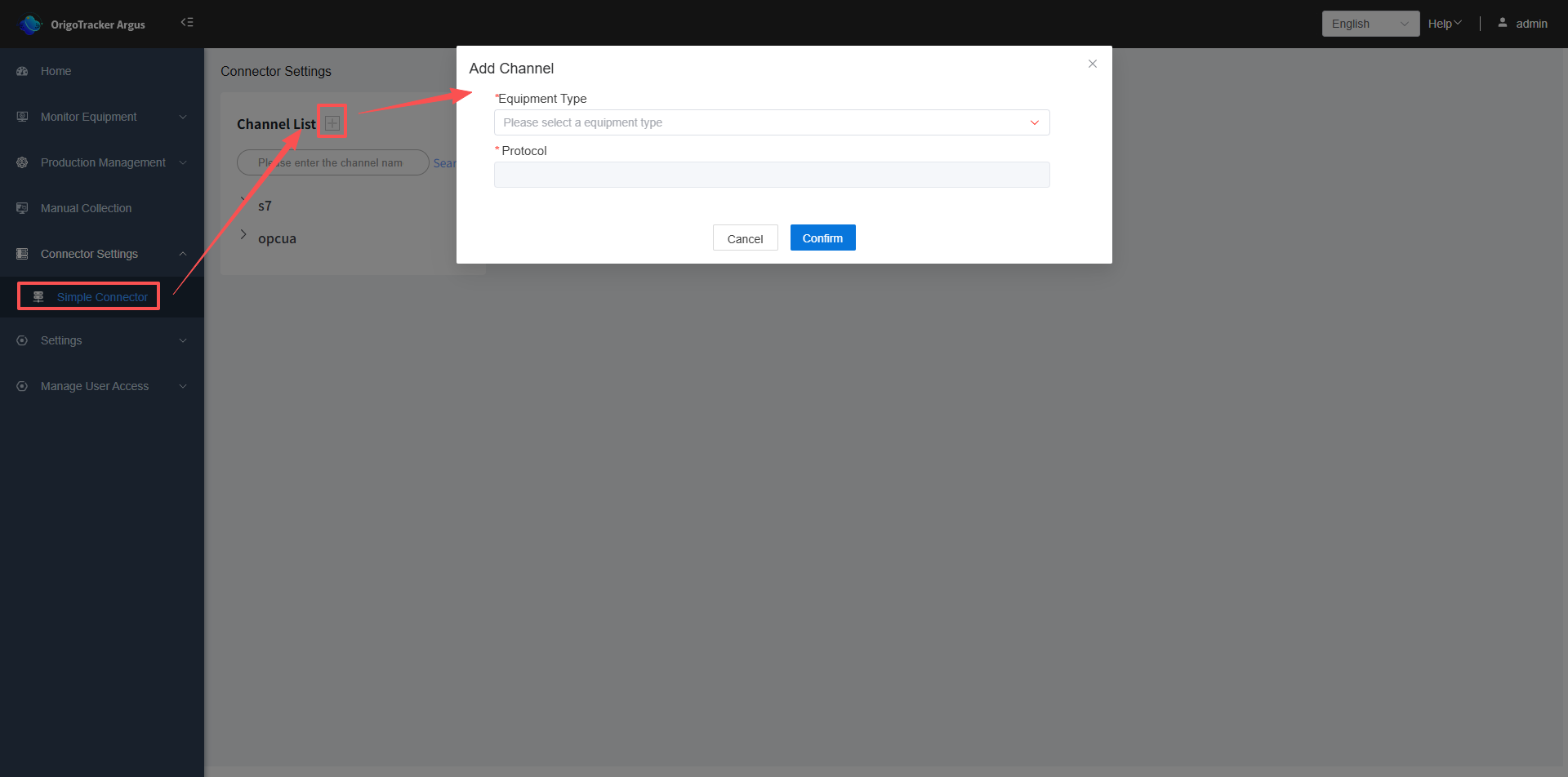Click the admin user icon
The height and width of the screenshot is (777, 1568).
pyautogui.click(x=1502, y=23)
